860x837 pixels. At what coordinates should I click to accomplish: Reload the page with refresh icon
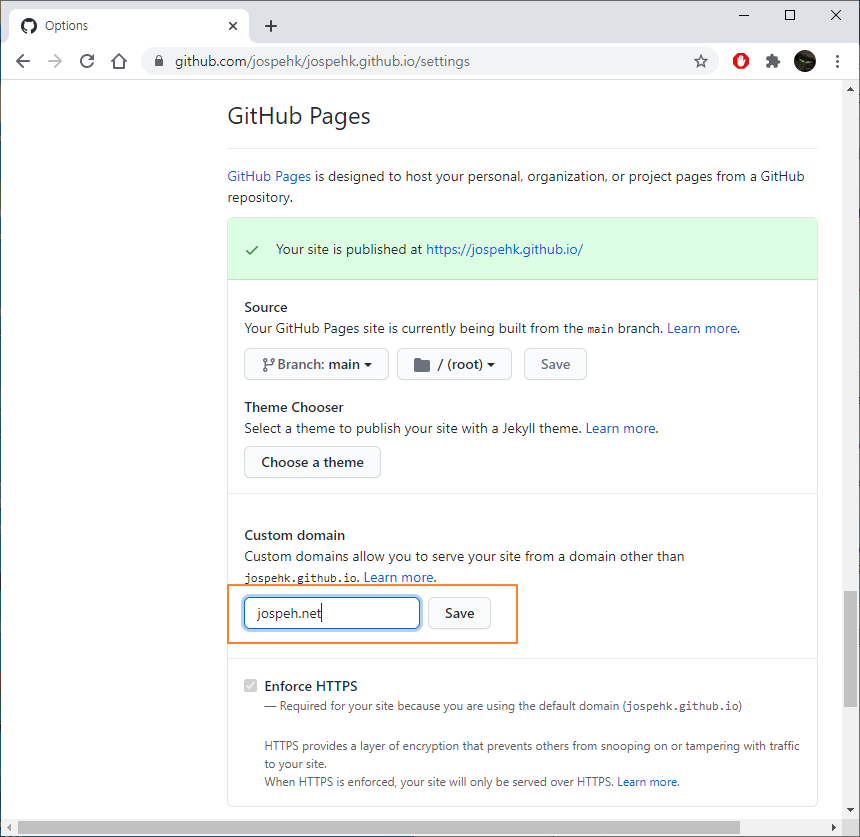click(87, 61)
